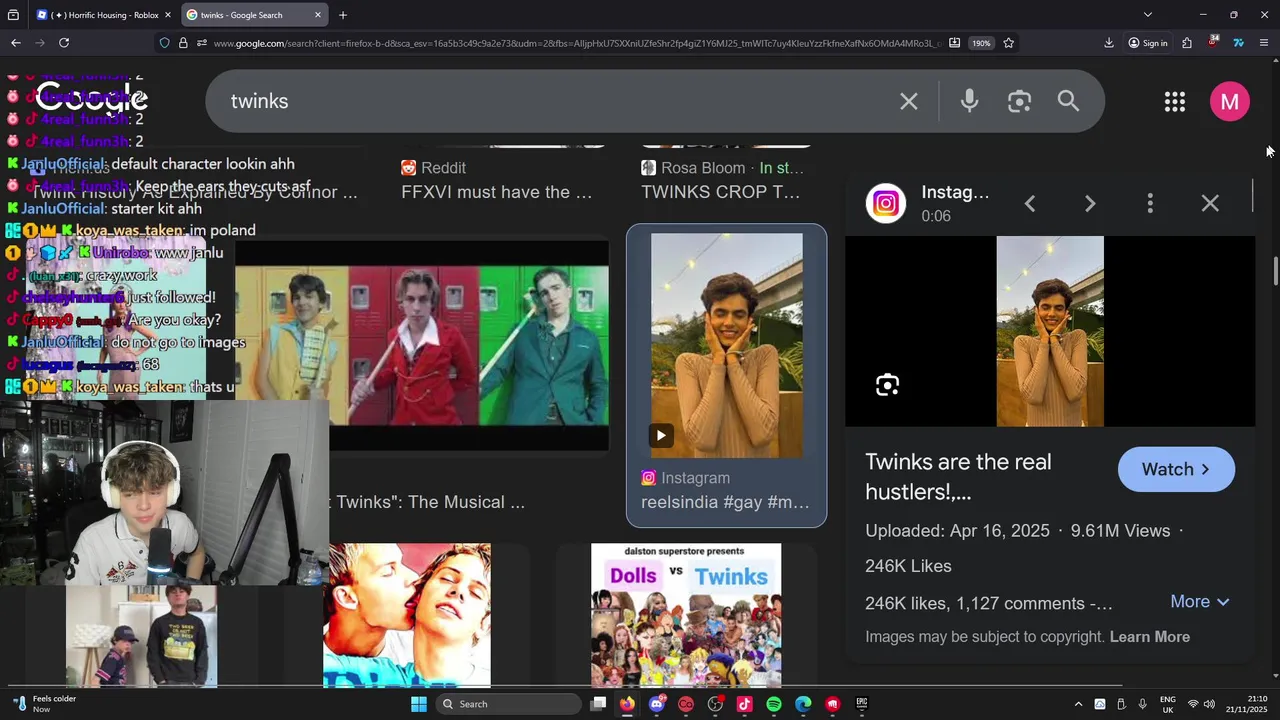
Task: Open the Google account avatar M
Action: (1230, 101)
